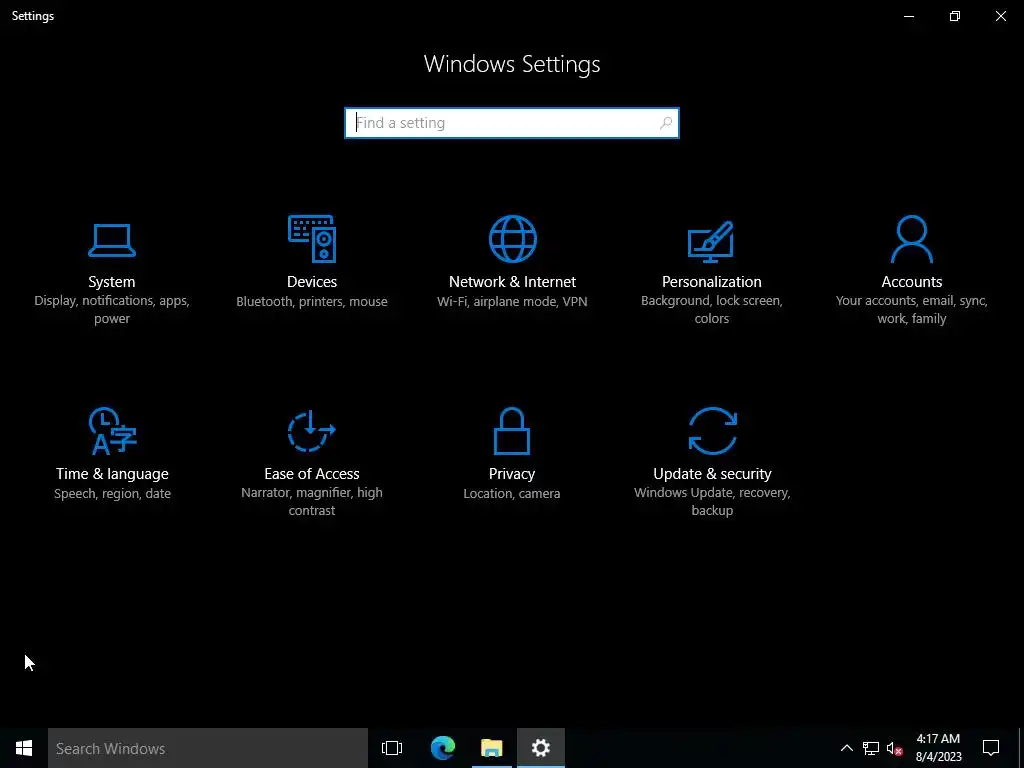Click the Network & Internet title
1024x768 pixels.
pyautogui.click(x=513, y=281)
